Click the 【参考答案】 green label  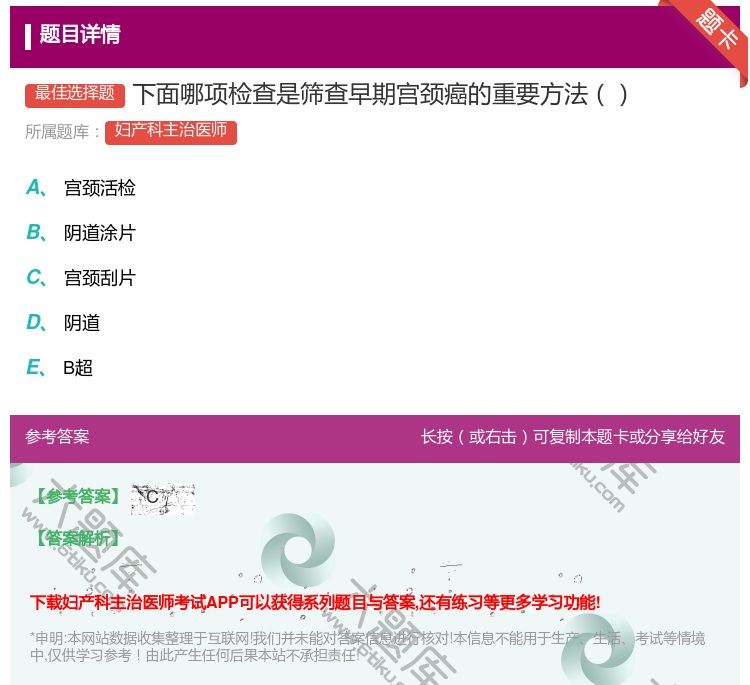click(78, 497)
